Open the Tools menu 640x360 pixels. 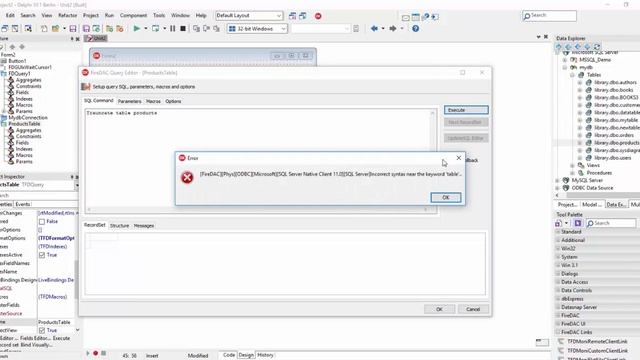pyautogui.click(x=159, y=16)
